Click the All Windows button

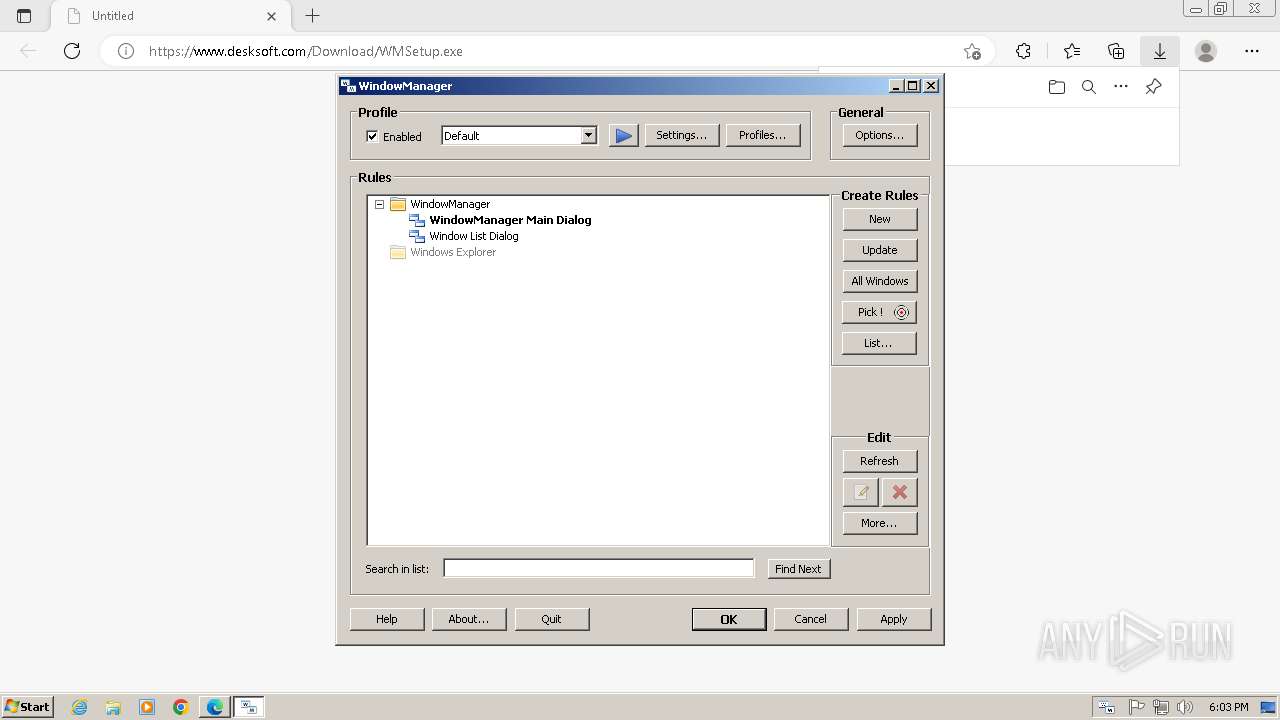[x=880, y=281]
